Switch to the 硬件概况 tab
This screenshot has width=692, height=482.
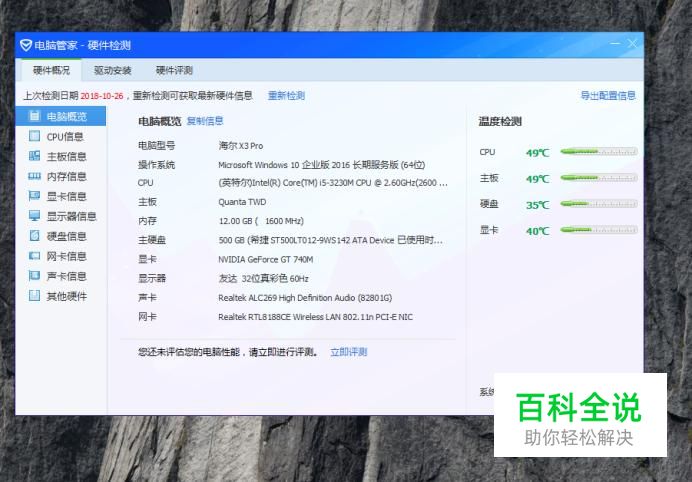click(x=52, y=70)
